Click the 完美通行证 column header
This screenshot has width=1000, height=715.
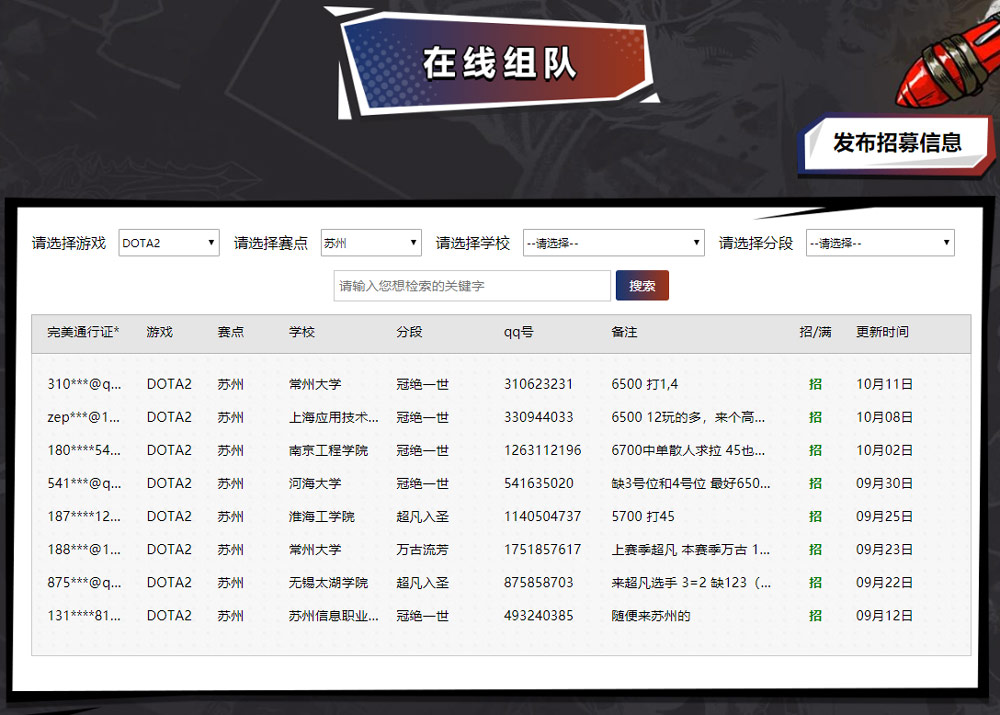point(81,332)
